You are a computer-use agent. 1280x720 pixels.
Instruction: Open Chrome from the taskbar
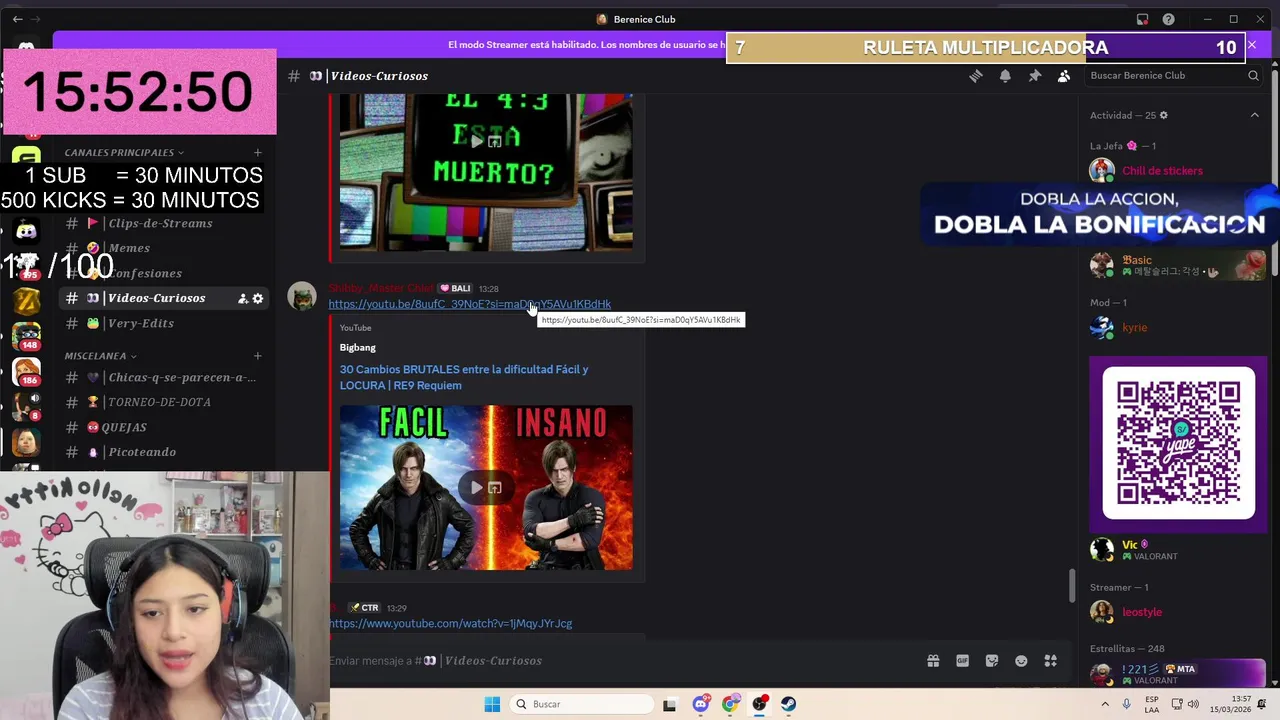click(730, 704)
